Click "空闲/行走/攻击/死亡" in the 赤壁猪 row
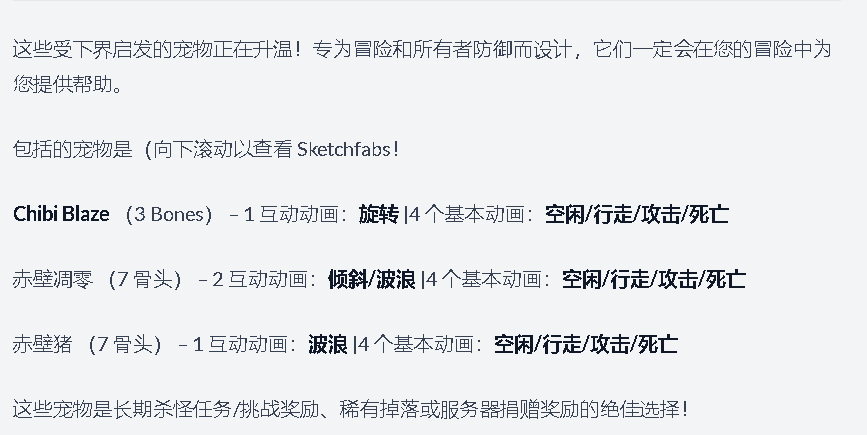Image resolution: width=867 pixels, height=435 pixels. point(586,345)
